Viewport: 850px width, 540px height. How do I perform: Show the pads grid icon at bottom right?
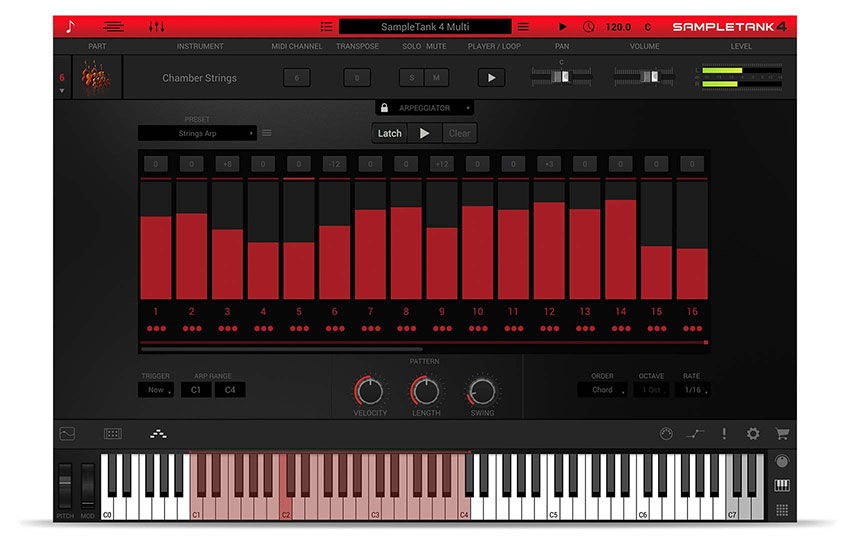coord(782,510)
